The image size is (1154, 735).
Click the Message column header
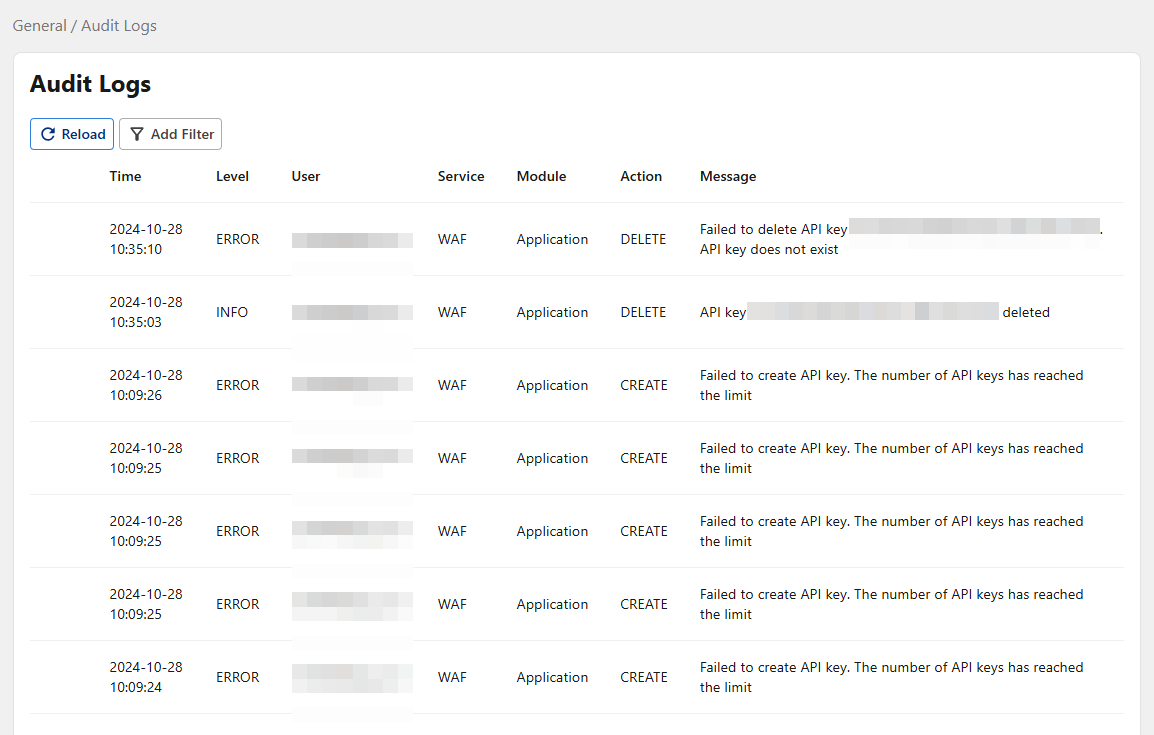[x=728, y=176]
